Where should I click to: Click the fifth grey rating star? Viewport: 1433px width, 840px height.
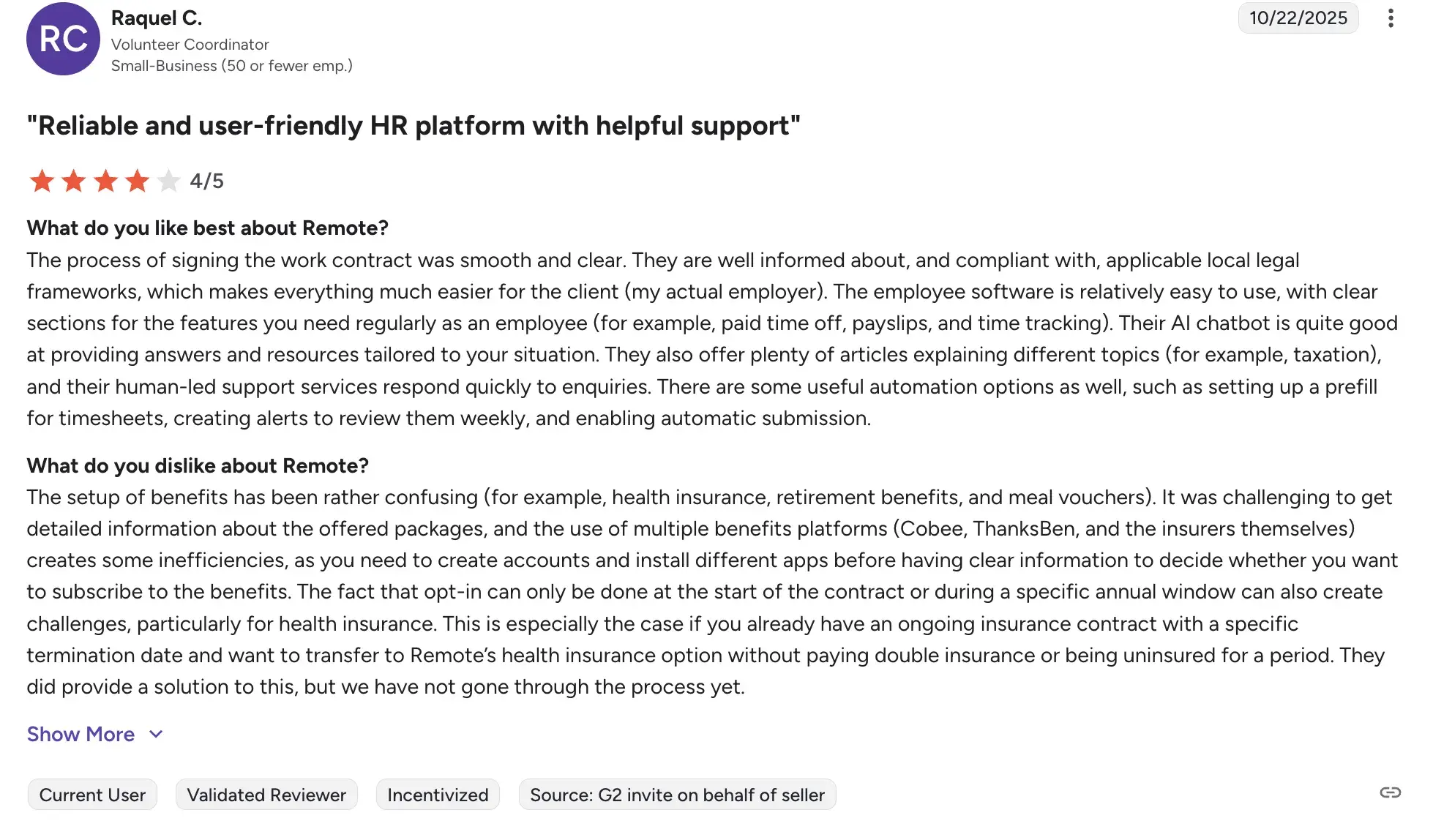(168, 181)
